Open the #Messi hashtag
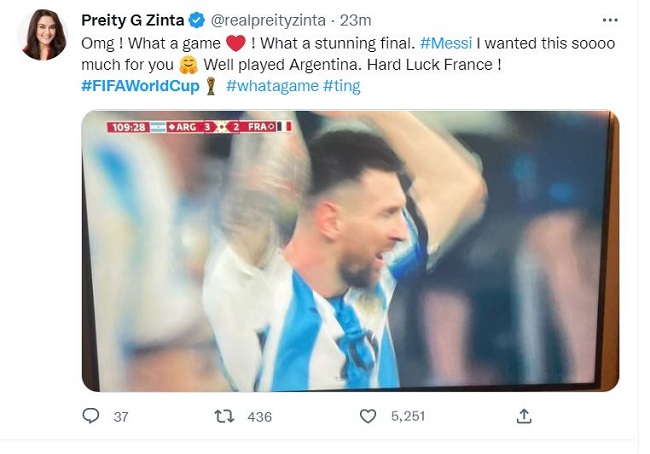Viewport: 650px width, 454px height. point(446,42)
